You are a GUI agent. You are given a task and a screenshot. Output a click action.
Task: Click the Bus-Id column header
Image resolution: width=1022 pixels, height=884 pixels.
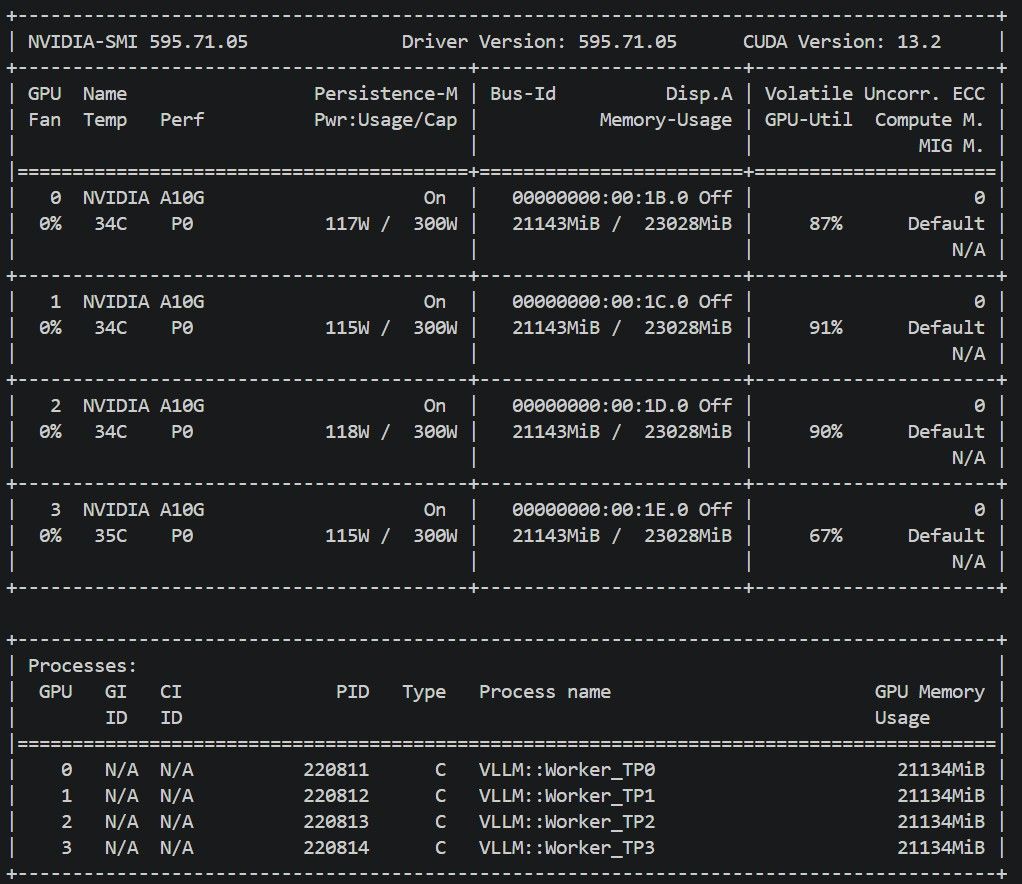pyautogui.click(x=523, y=94)
